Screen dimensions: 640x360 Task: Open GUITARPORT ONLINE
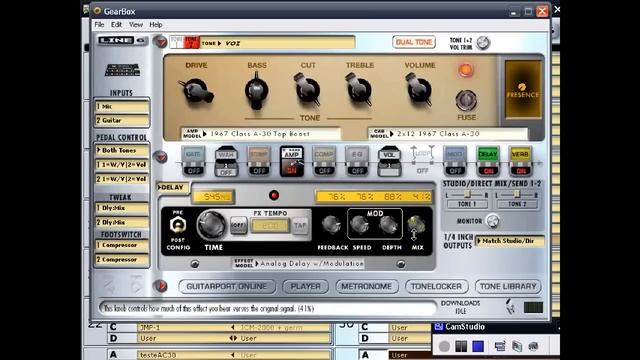[227, 287]
